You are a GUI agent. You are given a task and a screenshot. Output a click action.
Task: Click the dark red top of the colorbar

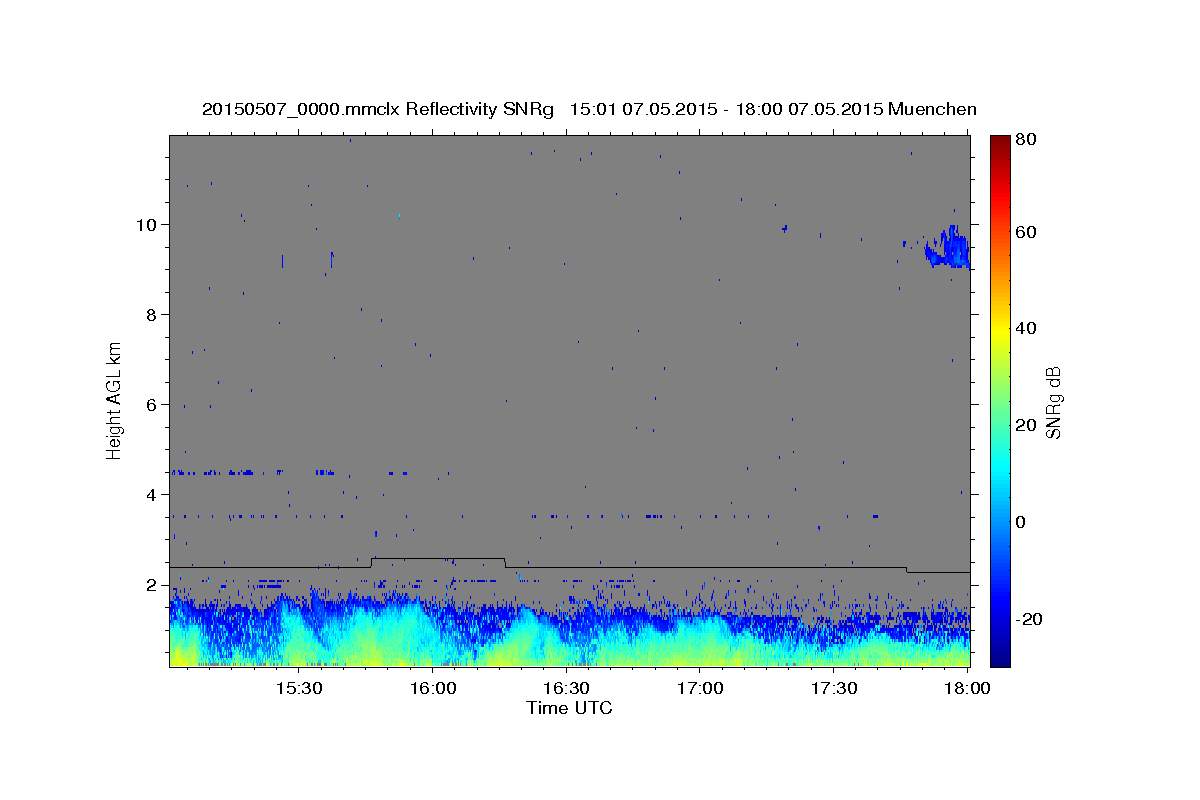pyautogui.click(x=999, y=145)
